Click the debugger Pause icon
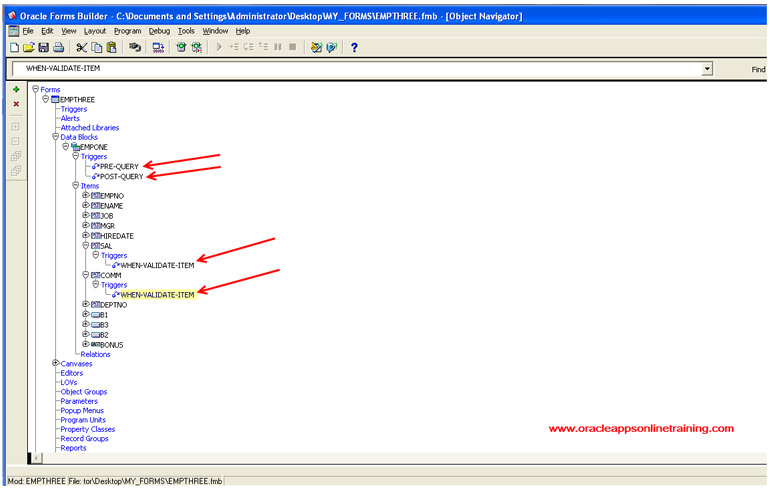The image size is (770, 490). click(278, 47)
